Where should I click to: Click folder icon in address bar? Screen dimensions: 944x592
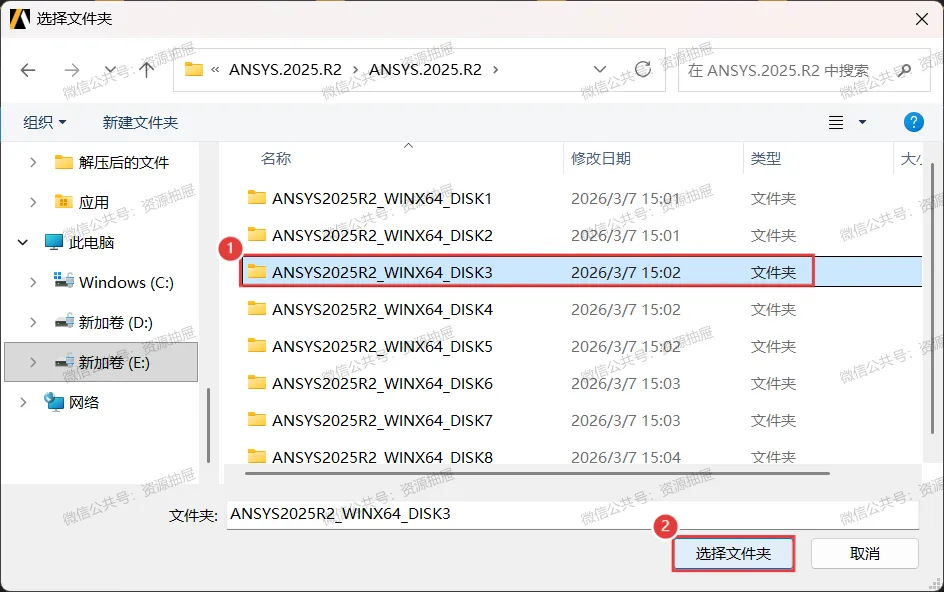coord(194,69)
